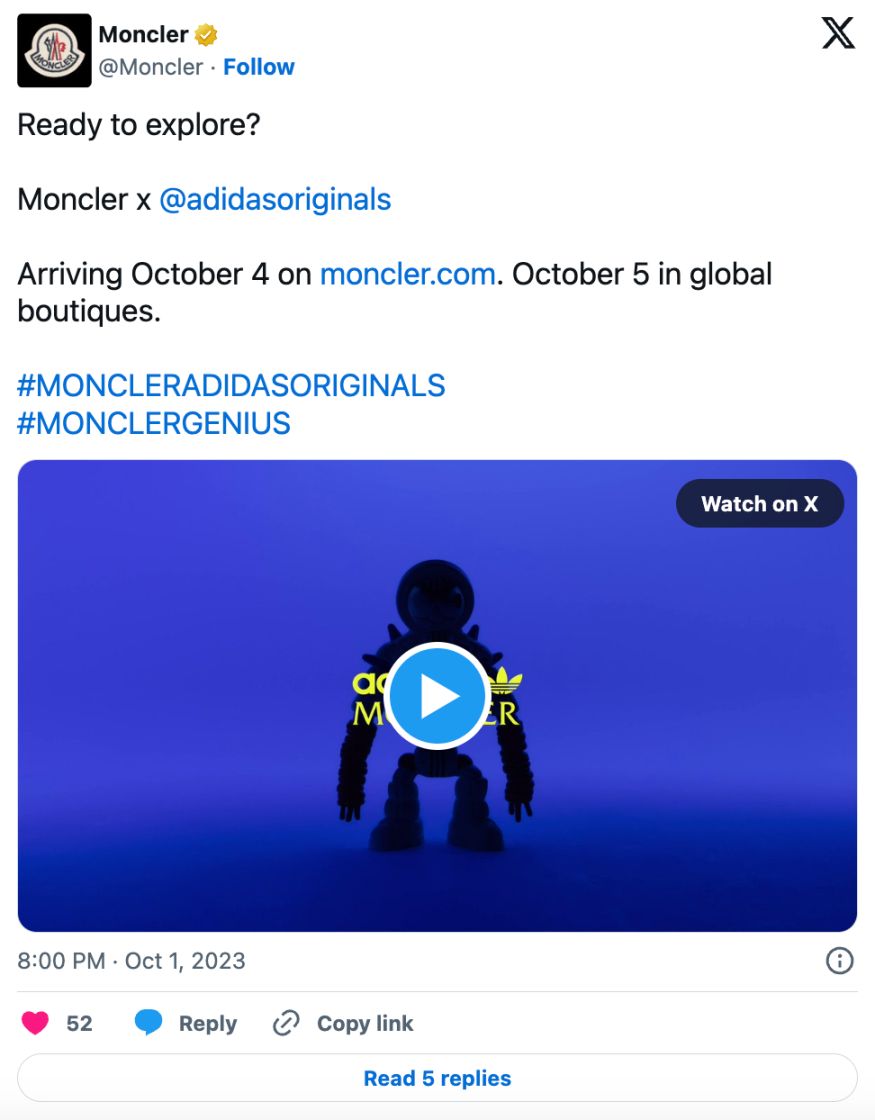Viewport: 875px width, 1120px height.
Task: Click the Watch on X button
Action: tap(759, 504)
